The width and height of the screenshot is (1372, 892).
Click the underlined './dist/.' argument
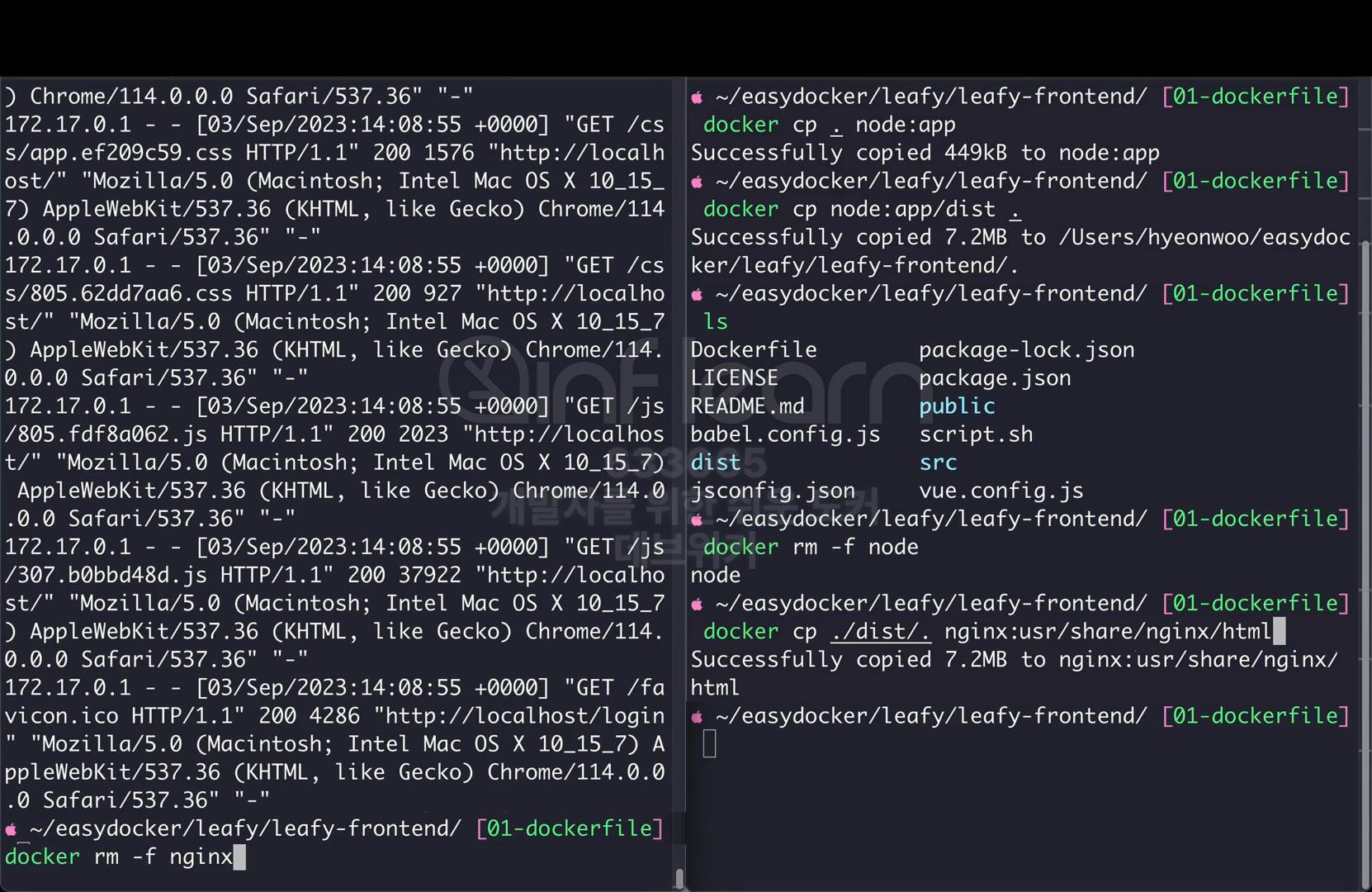coord(881,632)
